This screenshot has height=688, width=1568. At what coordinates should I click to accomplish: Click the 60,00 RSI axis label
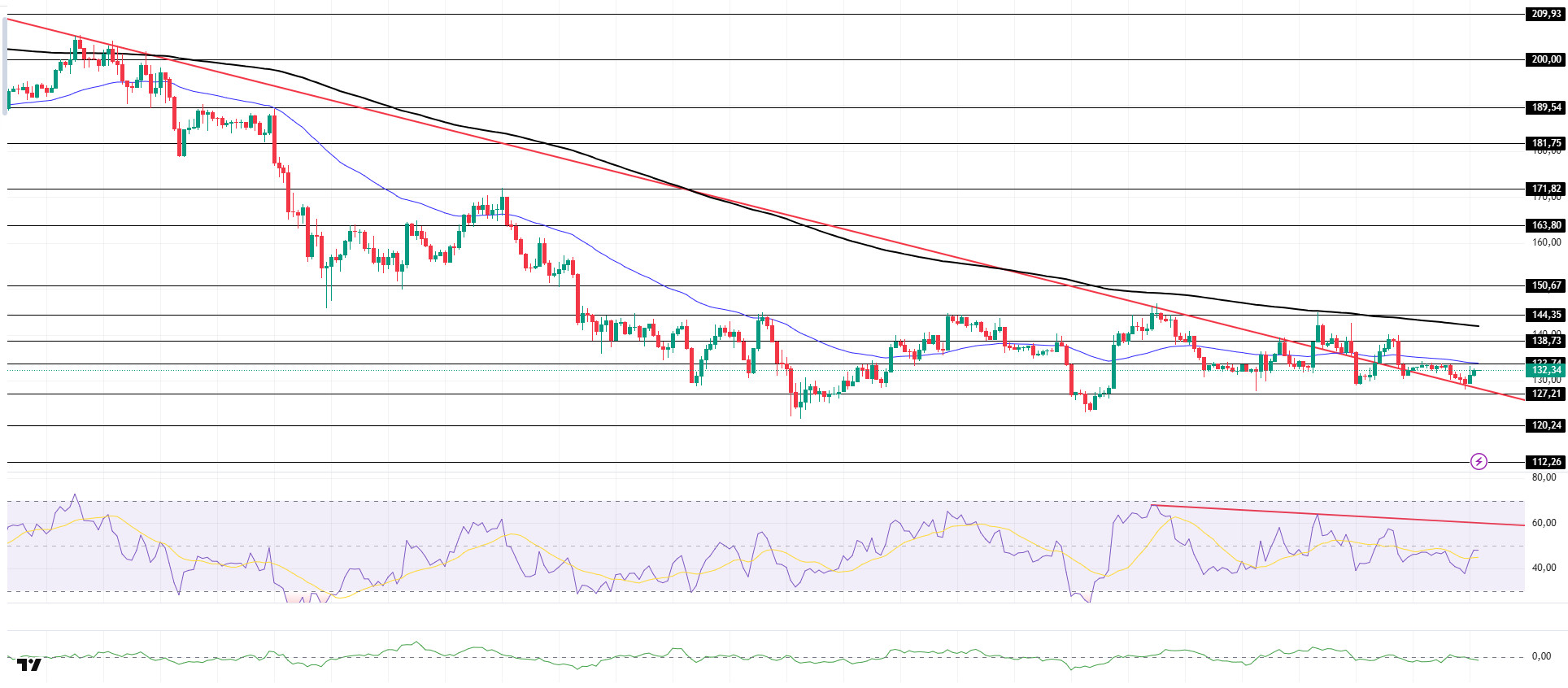(1544, 523)
